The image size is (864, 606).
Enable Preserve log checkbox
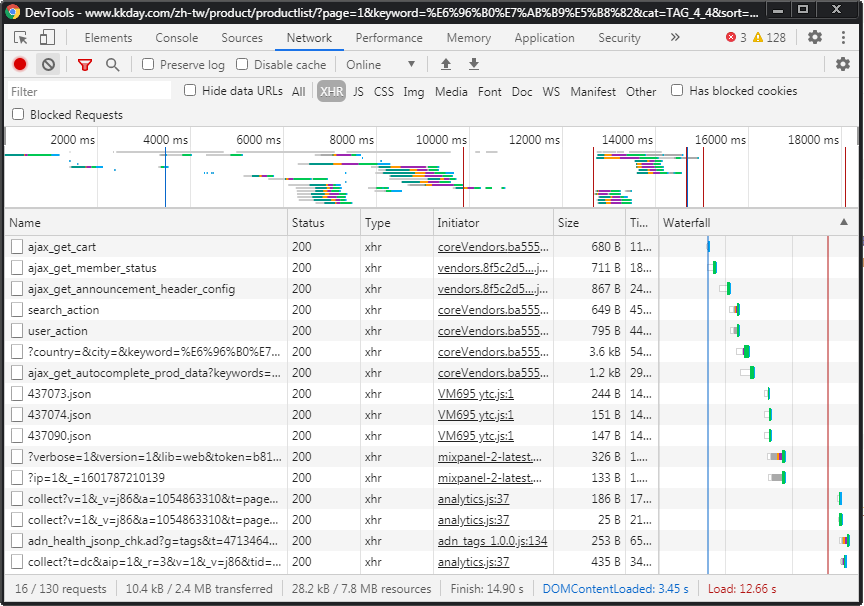point(148,64)
